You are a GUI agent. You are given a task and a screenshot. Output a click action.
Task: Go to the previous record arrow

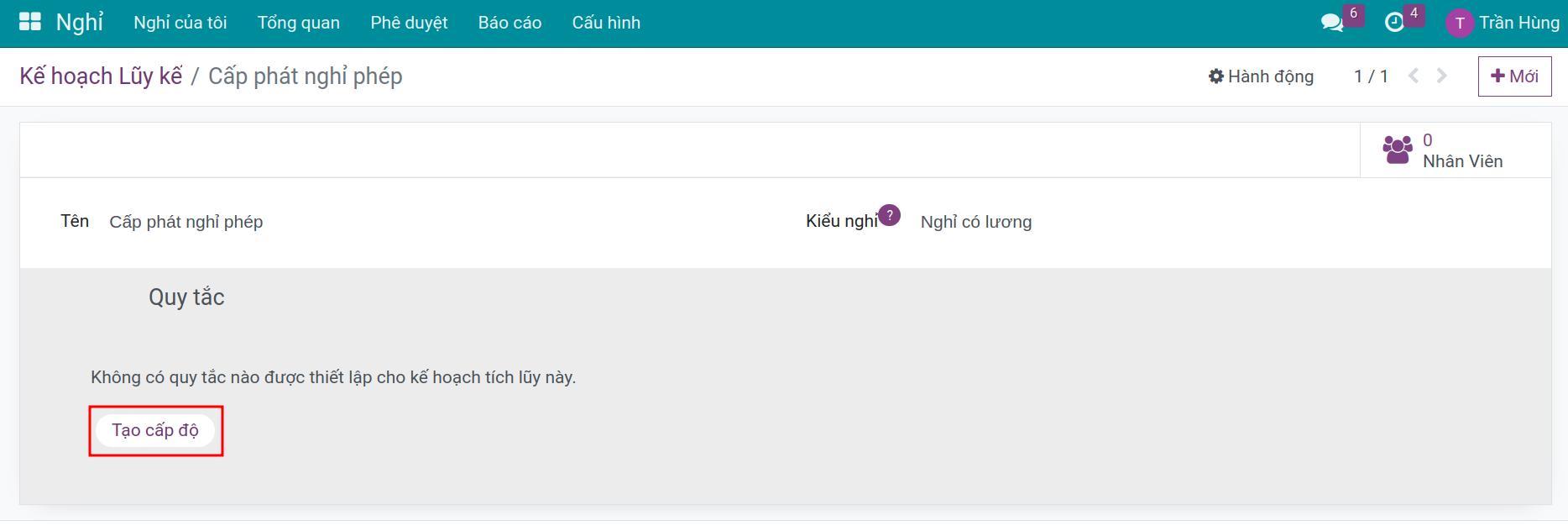click(x=1414, y=76)
